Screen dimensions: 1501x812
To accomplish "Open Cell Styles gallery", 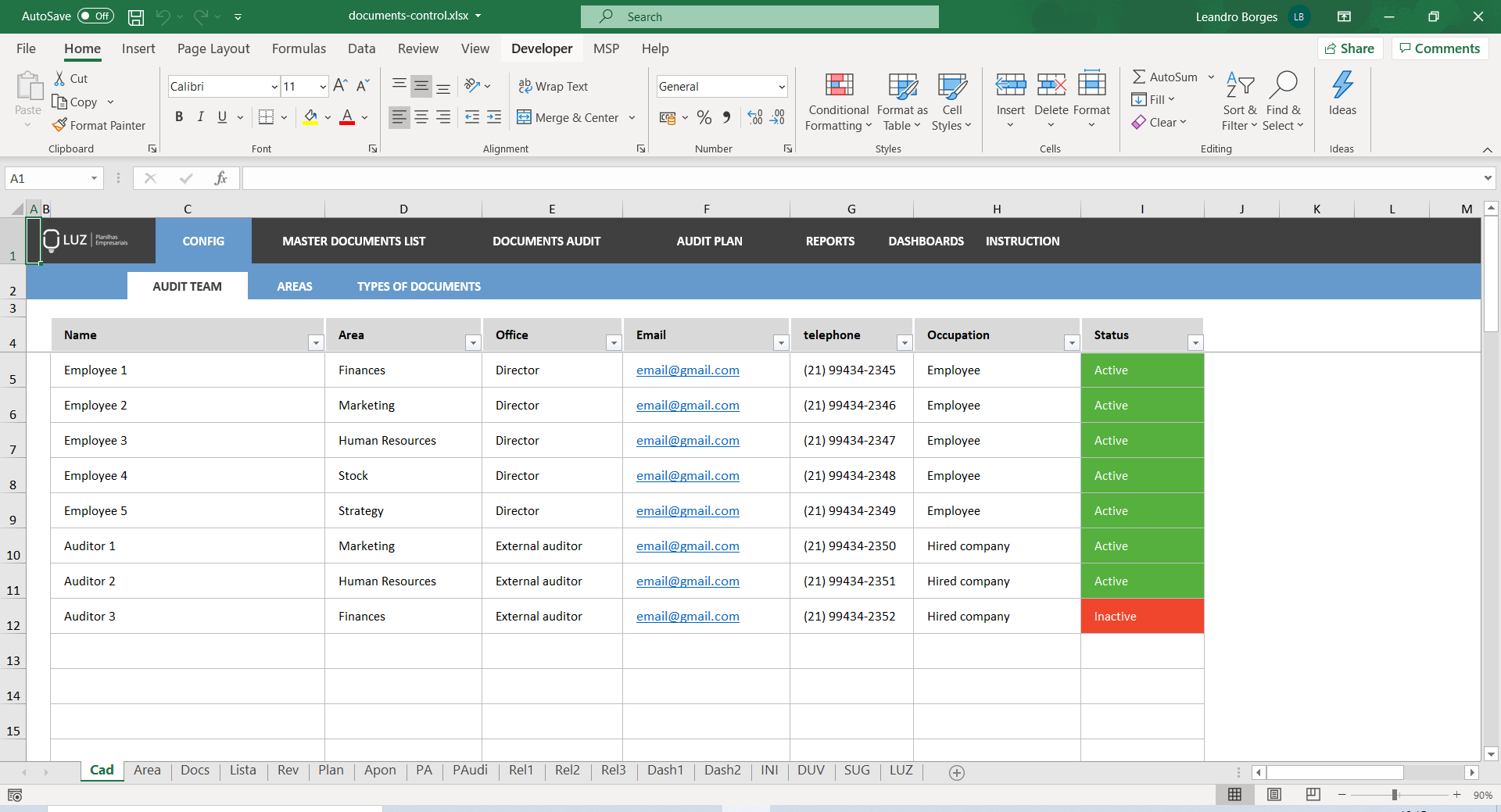I will point(952,100).
